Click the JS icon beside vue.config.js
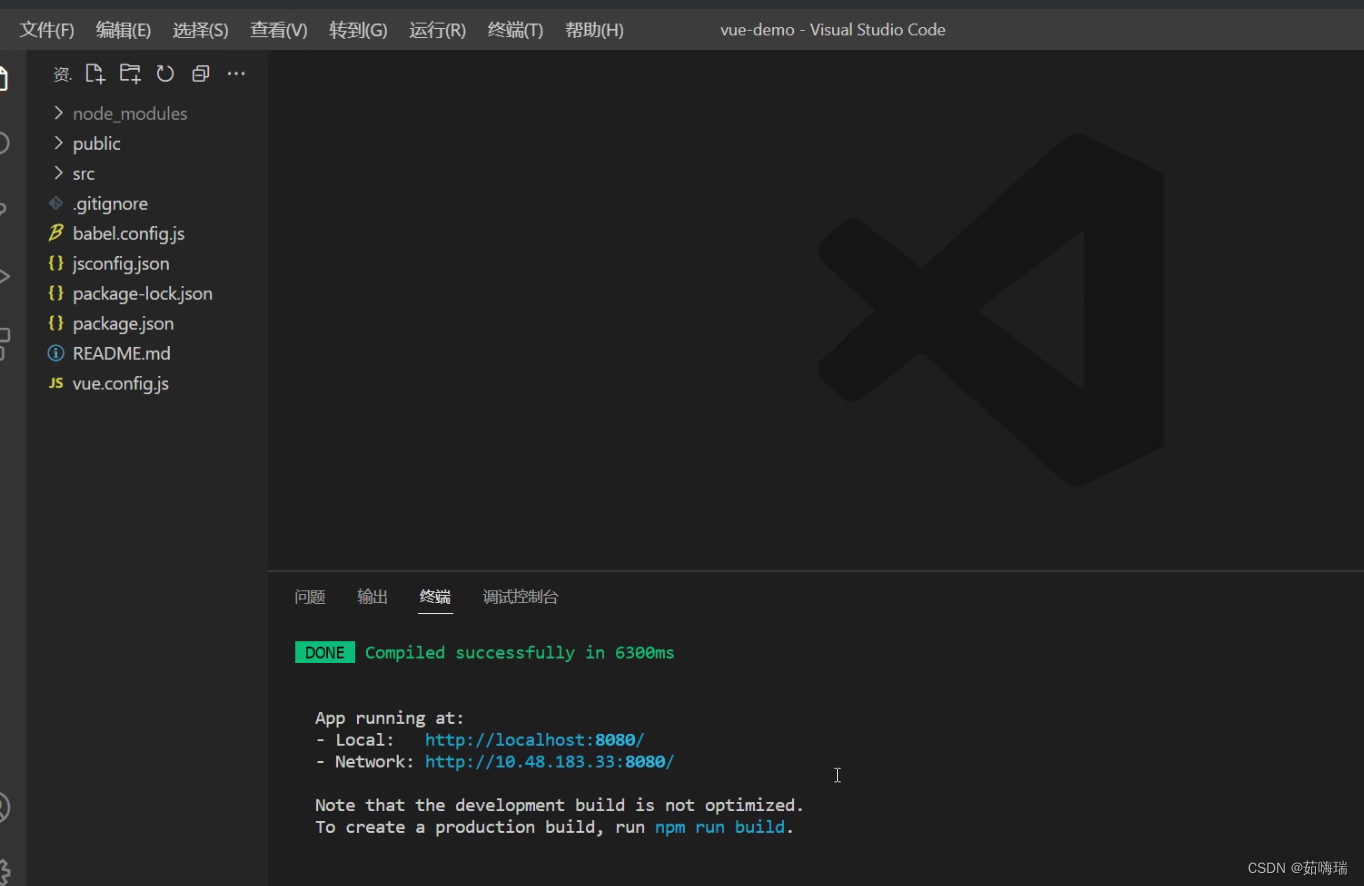The width and height of the screenshot is (1364, 886). [56, 383]
